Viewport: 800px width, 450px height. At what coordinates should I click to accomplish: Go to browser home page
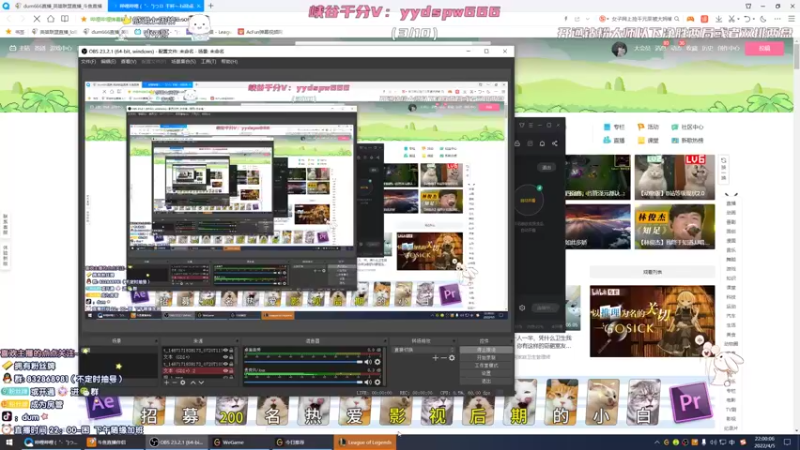click(51, 19)
